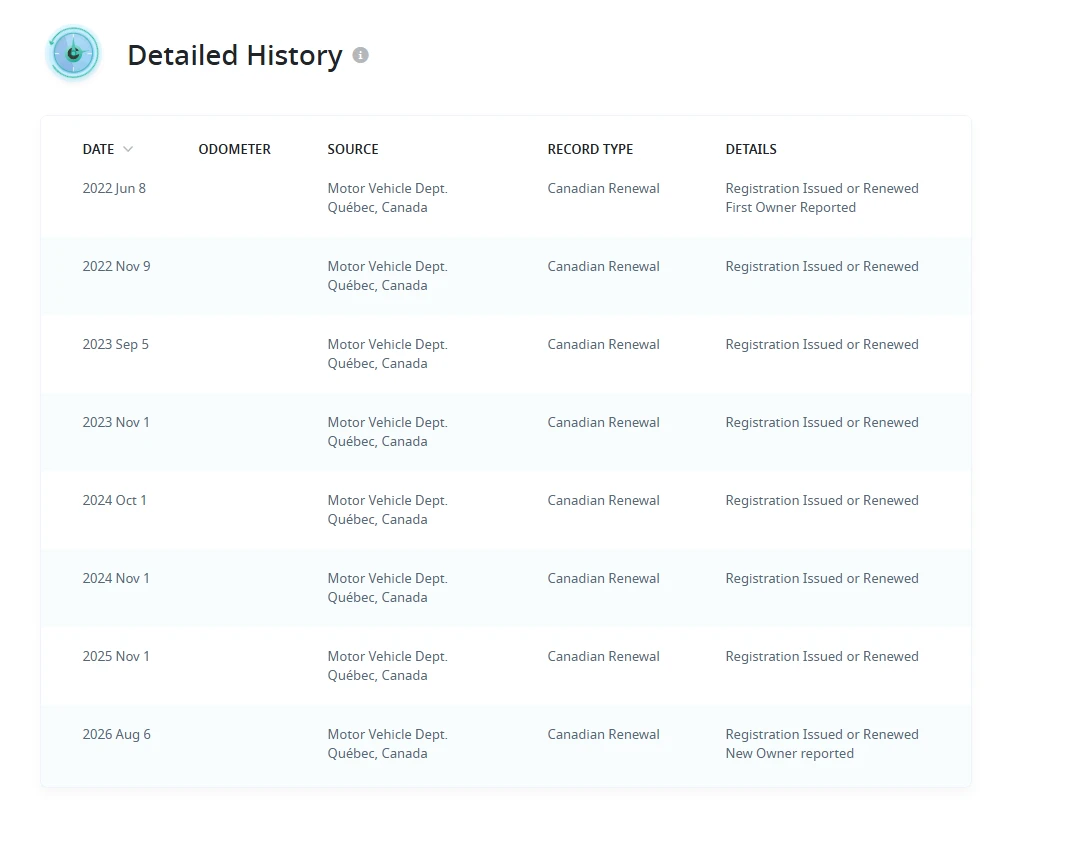Click Canadian Renewal in the 2022 Jun 8 row

tap(603, 188)
